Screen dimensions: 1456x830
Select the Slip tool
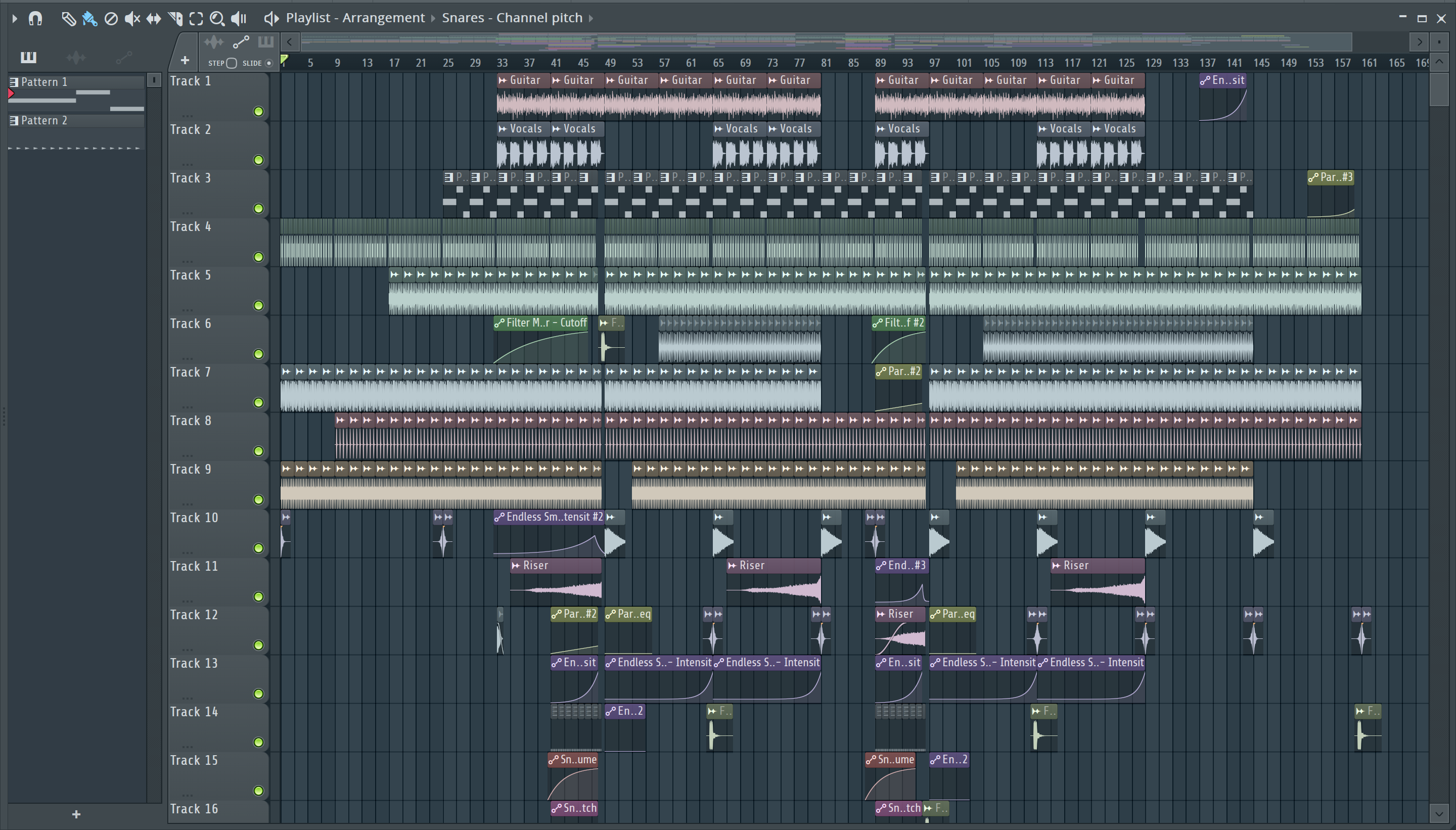pyautogui.click(x=153, y=19)
